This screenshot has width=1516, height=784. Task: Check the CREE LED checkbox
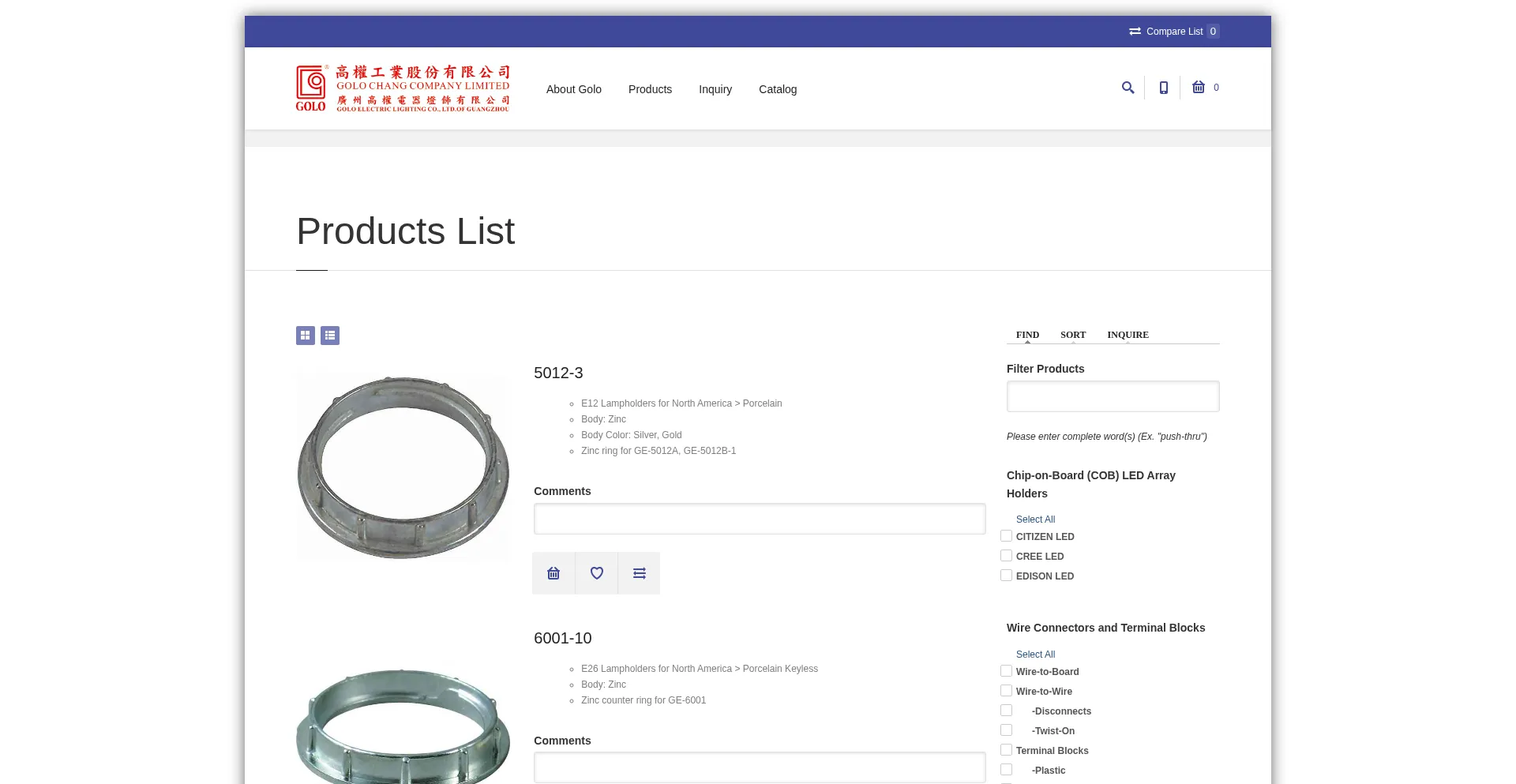[1006, 556]
